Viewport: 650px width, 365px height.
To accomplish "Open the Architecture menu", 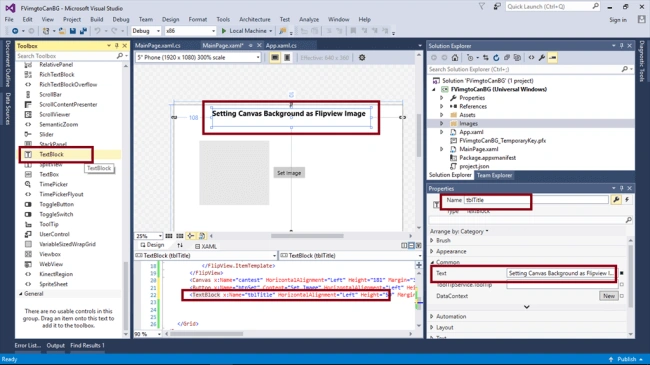I will coord(255,19).
